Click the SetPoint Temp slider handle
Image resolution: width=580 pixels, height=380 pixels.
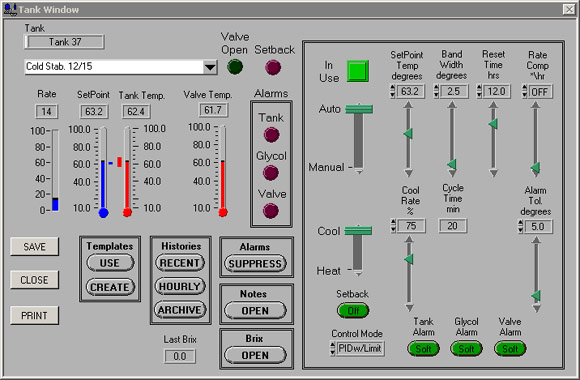408,133
